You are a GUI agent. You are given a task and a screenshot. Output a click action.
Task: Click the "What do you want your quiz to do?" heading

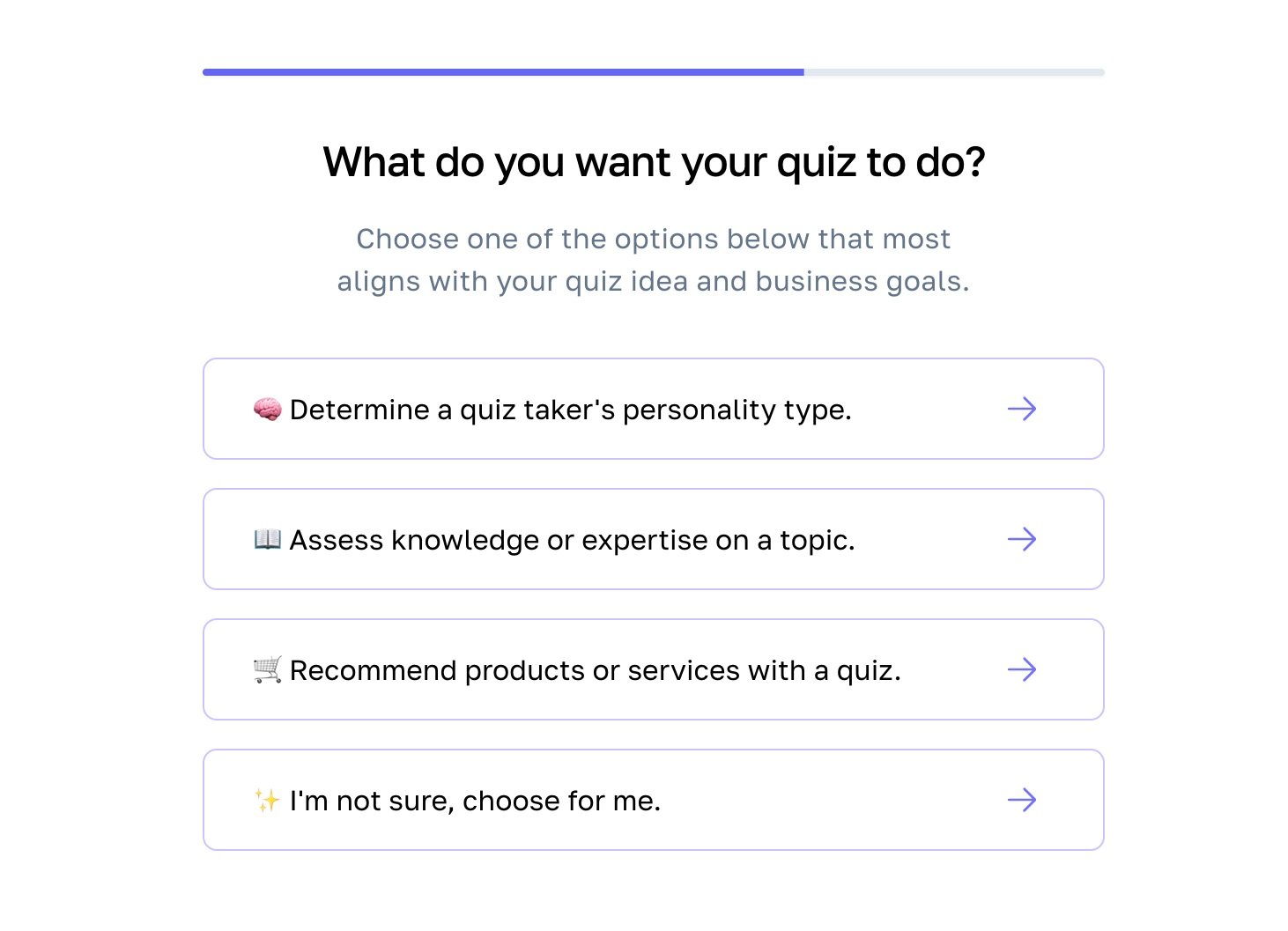[654, 162]
